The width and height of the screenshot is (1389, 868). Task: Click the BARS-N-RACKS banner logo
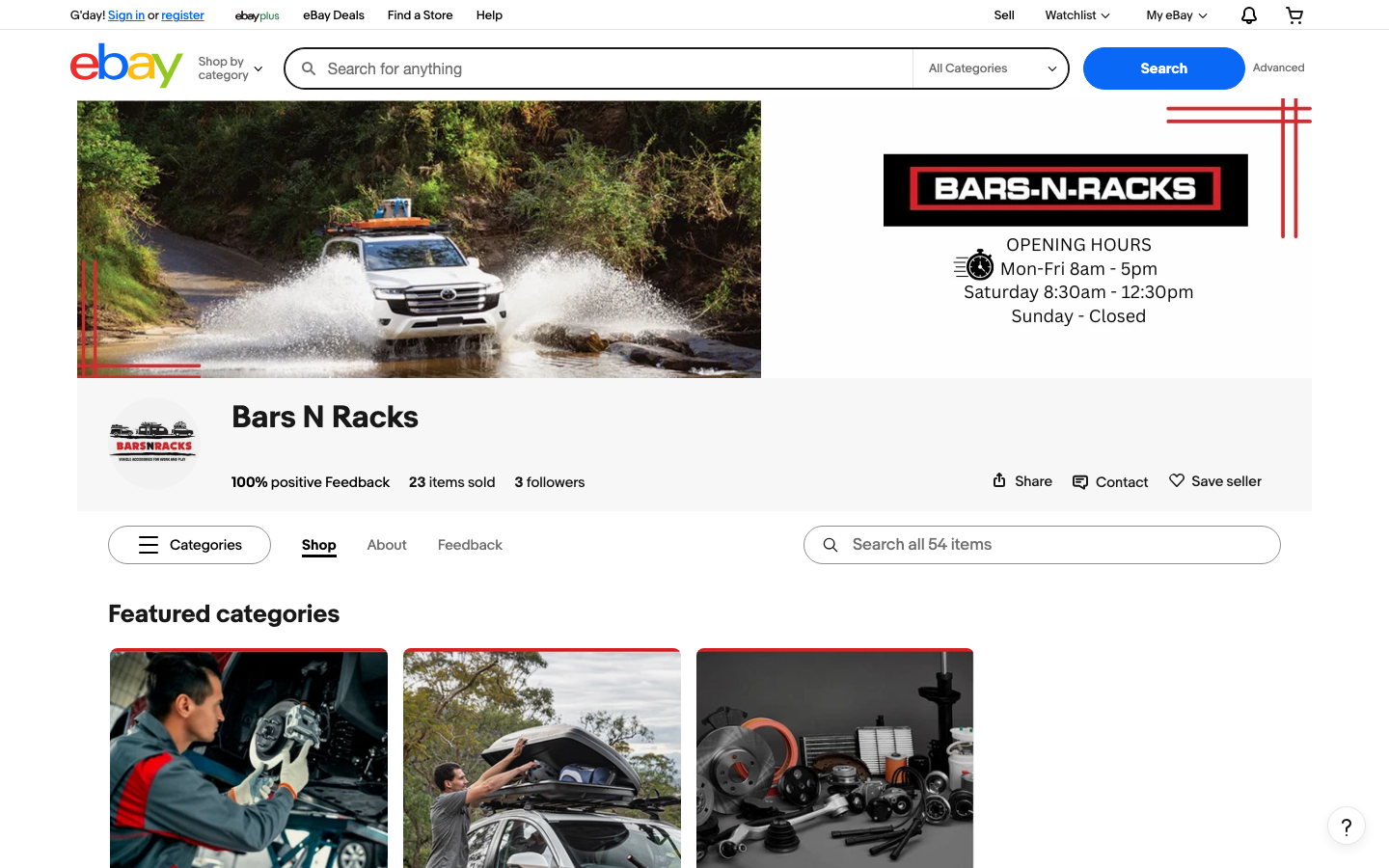[x=1065, y=190]
